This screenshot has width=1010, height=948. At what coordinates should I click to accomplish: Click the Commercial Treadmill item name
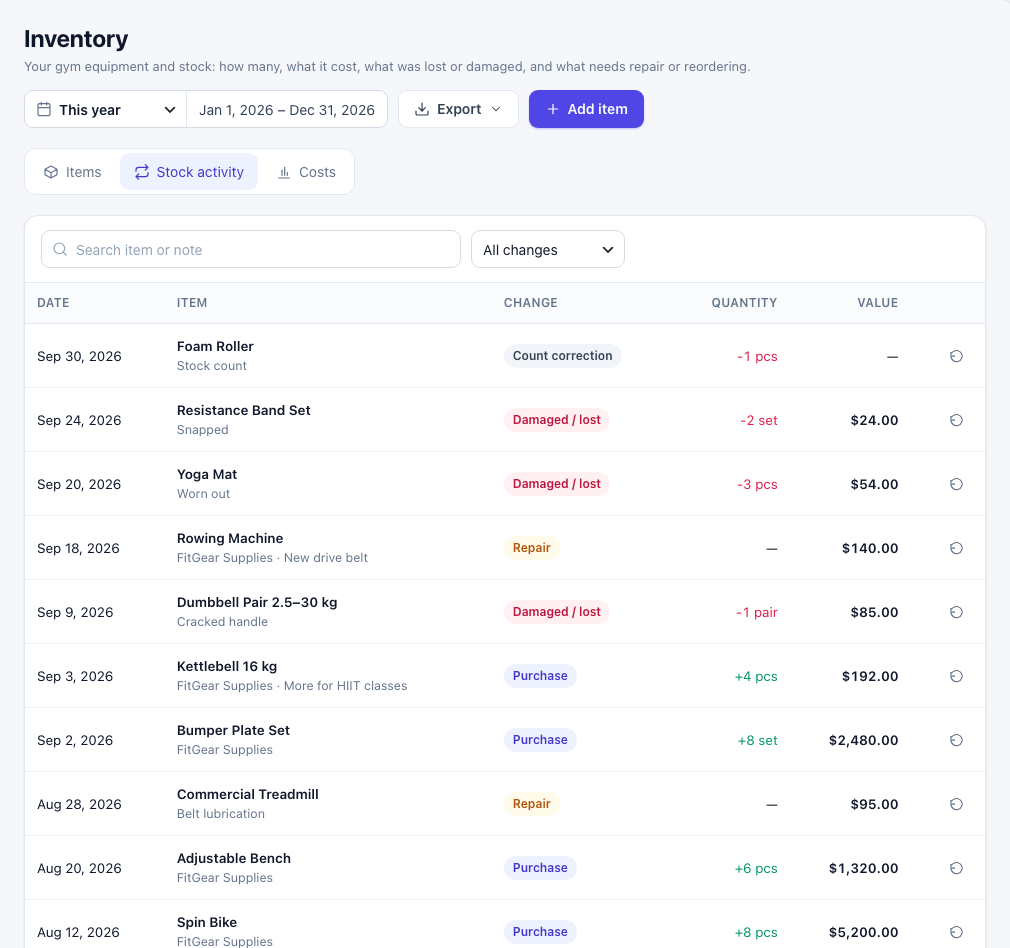pyautogui.click(x=247, y=794)
